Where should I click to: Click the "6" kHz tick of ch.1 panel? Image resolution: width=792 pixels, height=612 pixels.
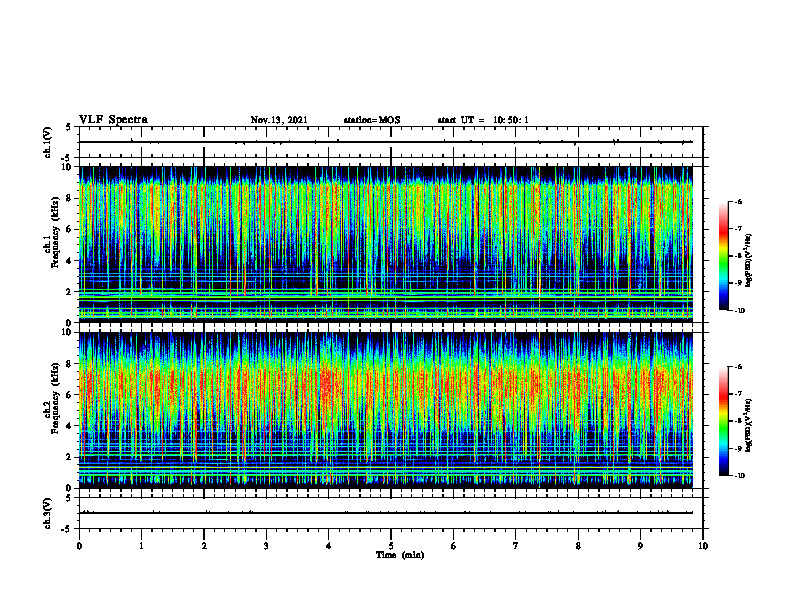click(x=69, y=229)
